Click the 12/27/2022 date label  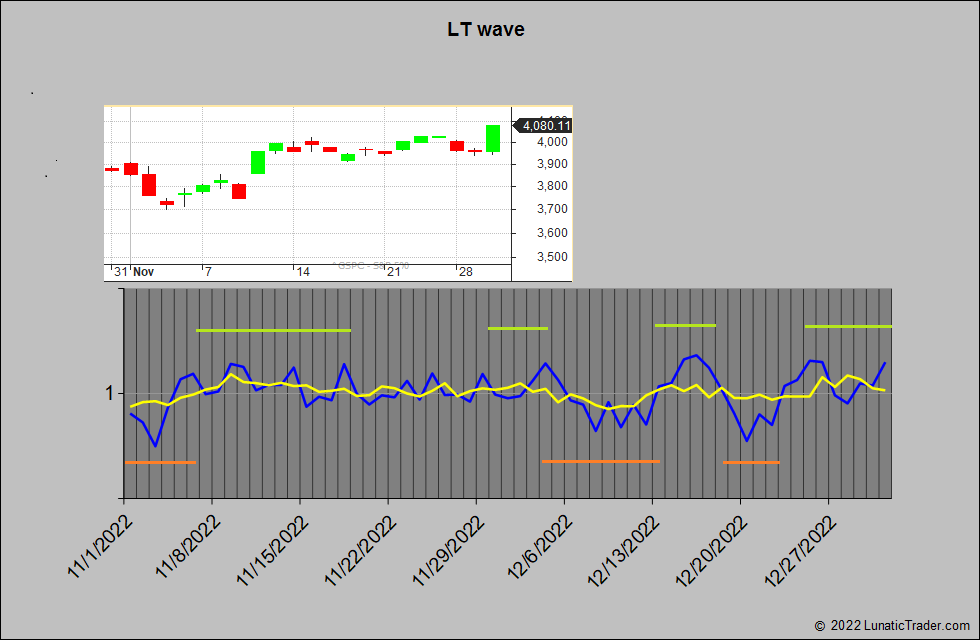click(801, 551)
